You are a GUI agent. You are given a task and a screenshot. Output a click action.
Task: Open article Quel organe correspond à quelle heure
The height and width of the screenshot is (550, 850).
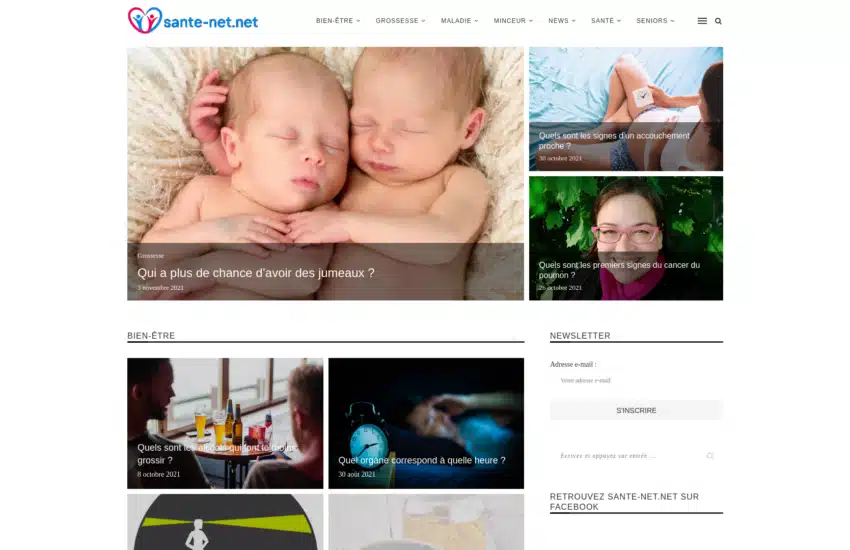tap(422, 460)
